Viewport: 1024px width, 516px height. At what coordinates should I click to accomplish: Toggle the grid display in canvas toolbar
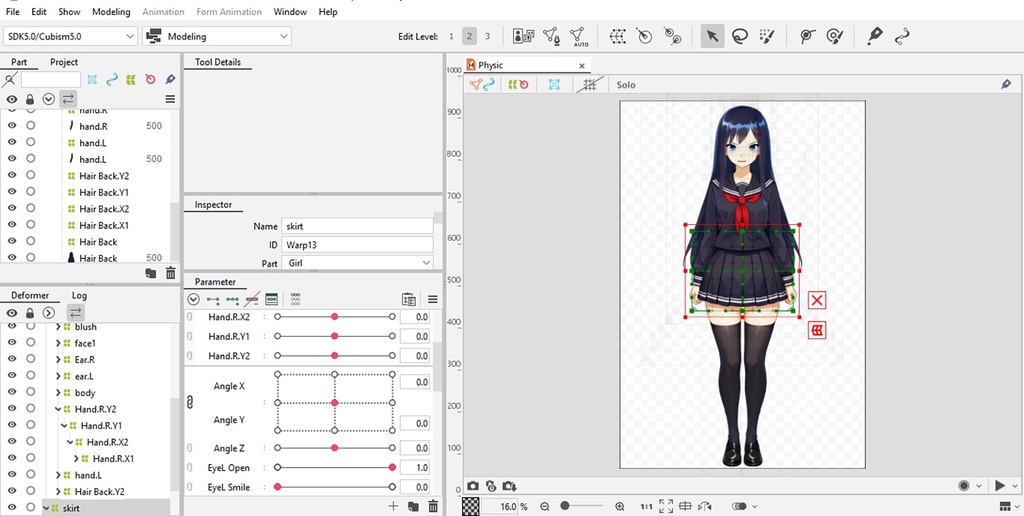[x=590, y=84]
